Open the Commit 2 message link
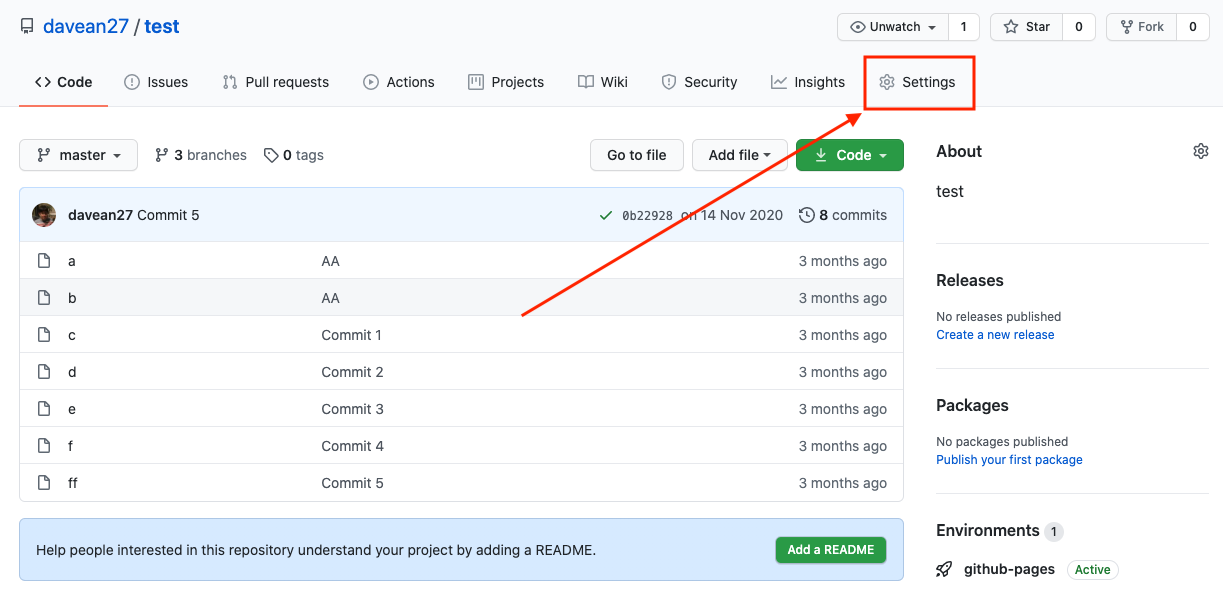This screenshot has height=612, width=1223. coord(353,372)
